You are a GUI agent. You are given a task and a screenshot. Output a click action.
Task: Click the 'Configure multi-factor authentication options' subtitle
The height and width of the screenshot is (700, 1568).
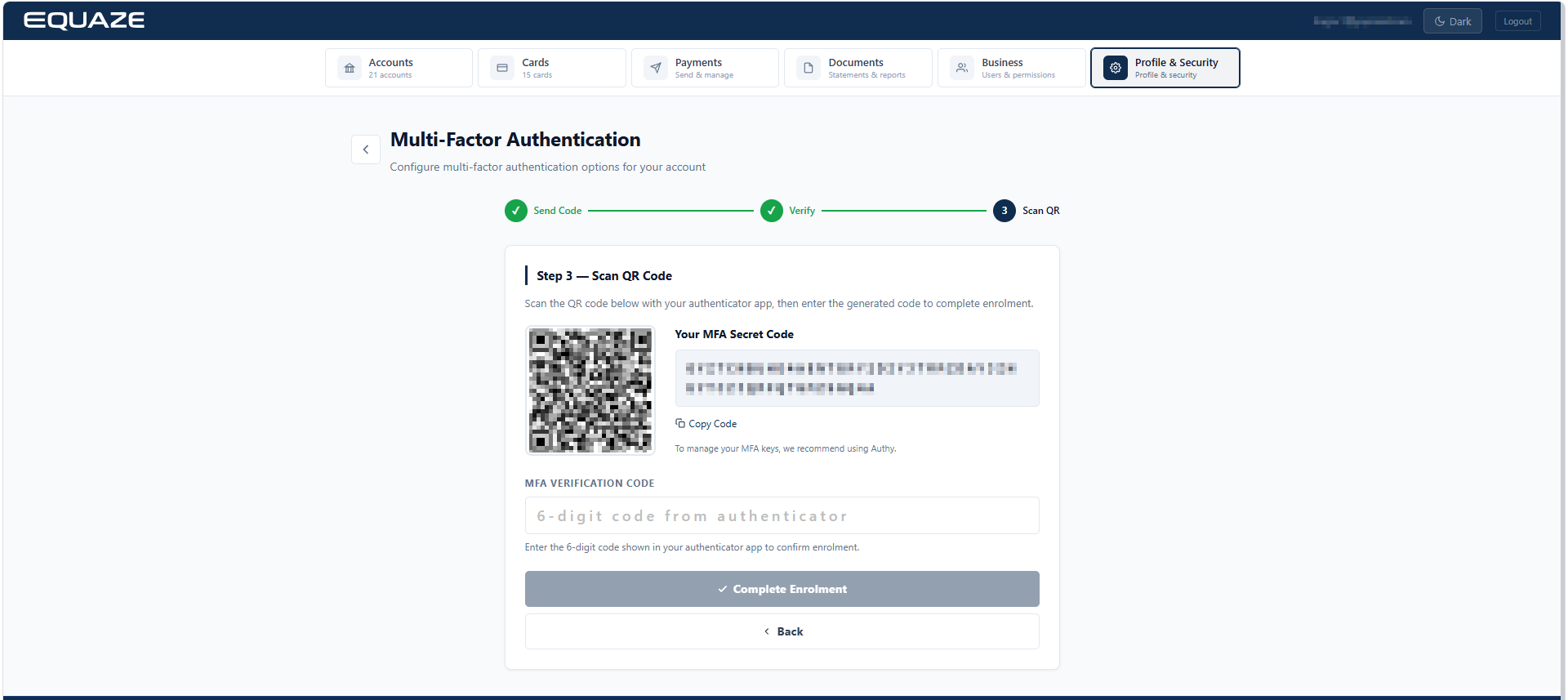(548, 167)
